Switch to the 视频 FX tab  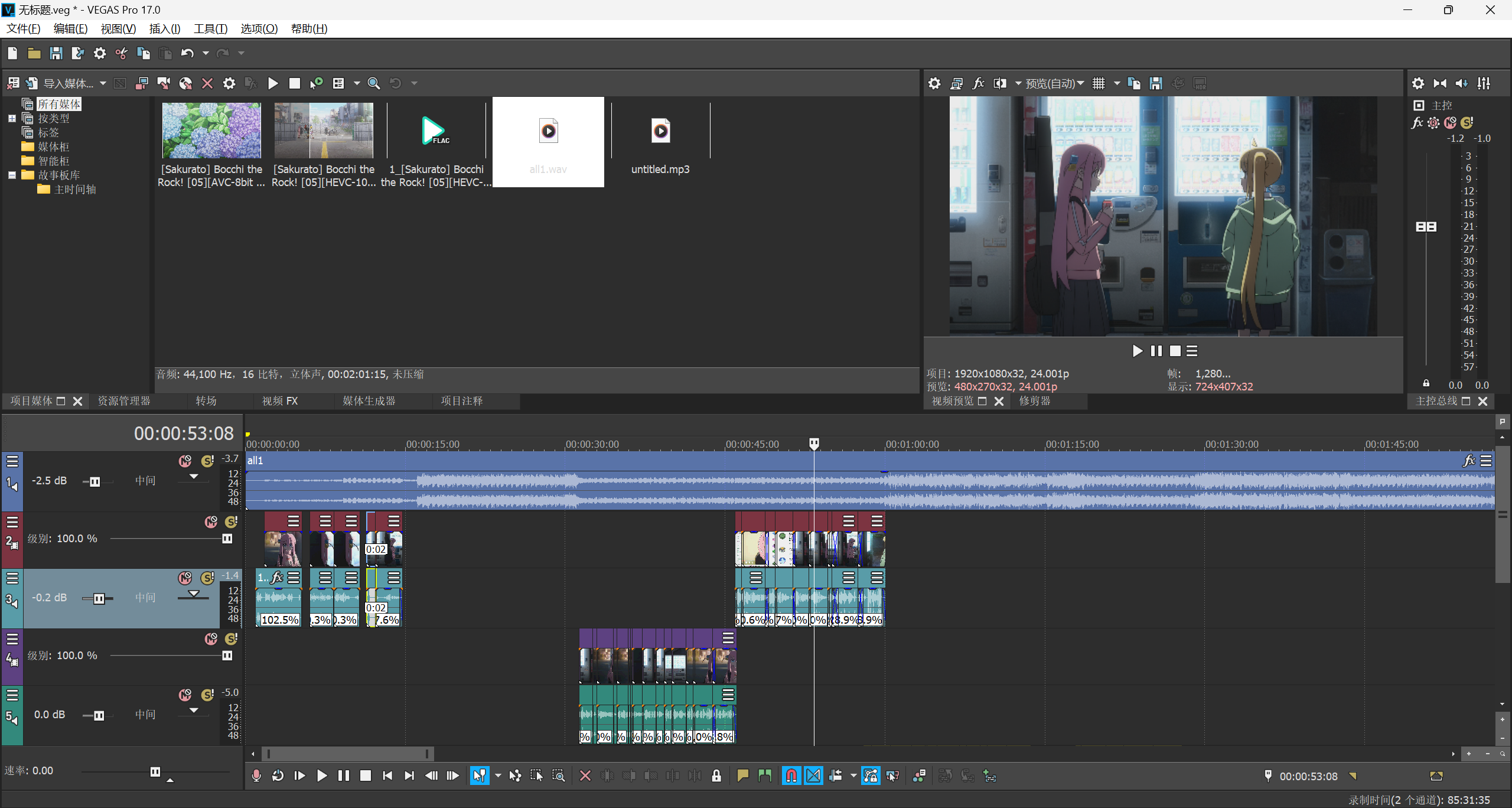point(279,401)
